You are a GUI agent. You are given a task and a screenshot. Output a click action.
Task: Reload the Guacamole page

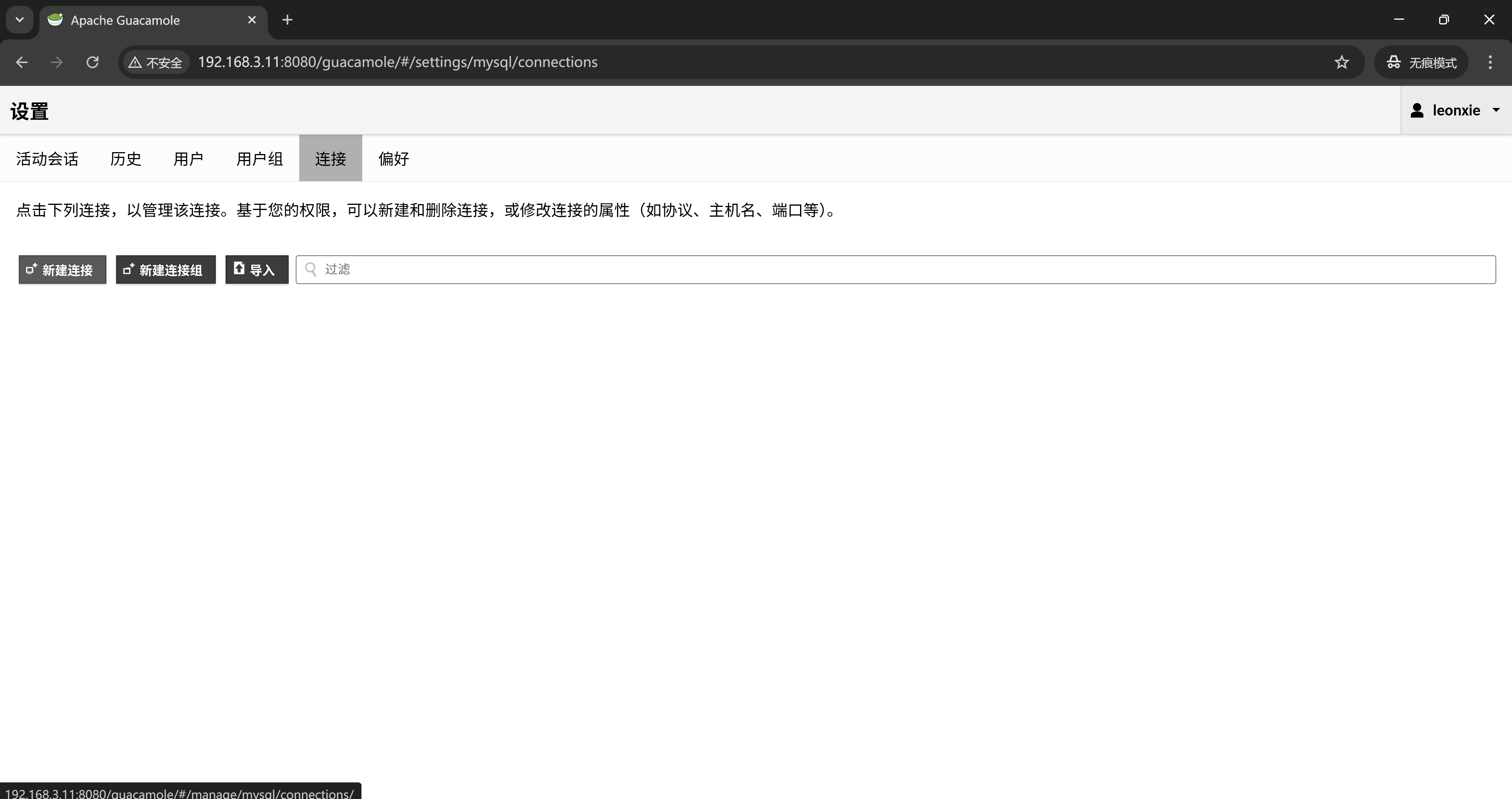tap(92, 62)
